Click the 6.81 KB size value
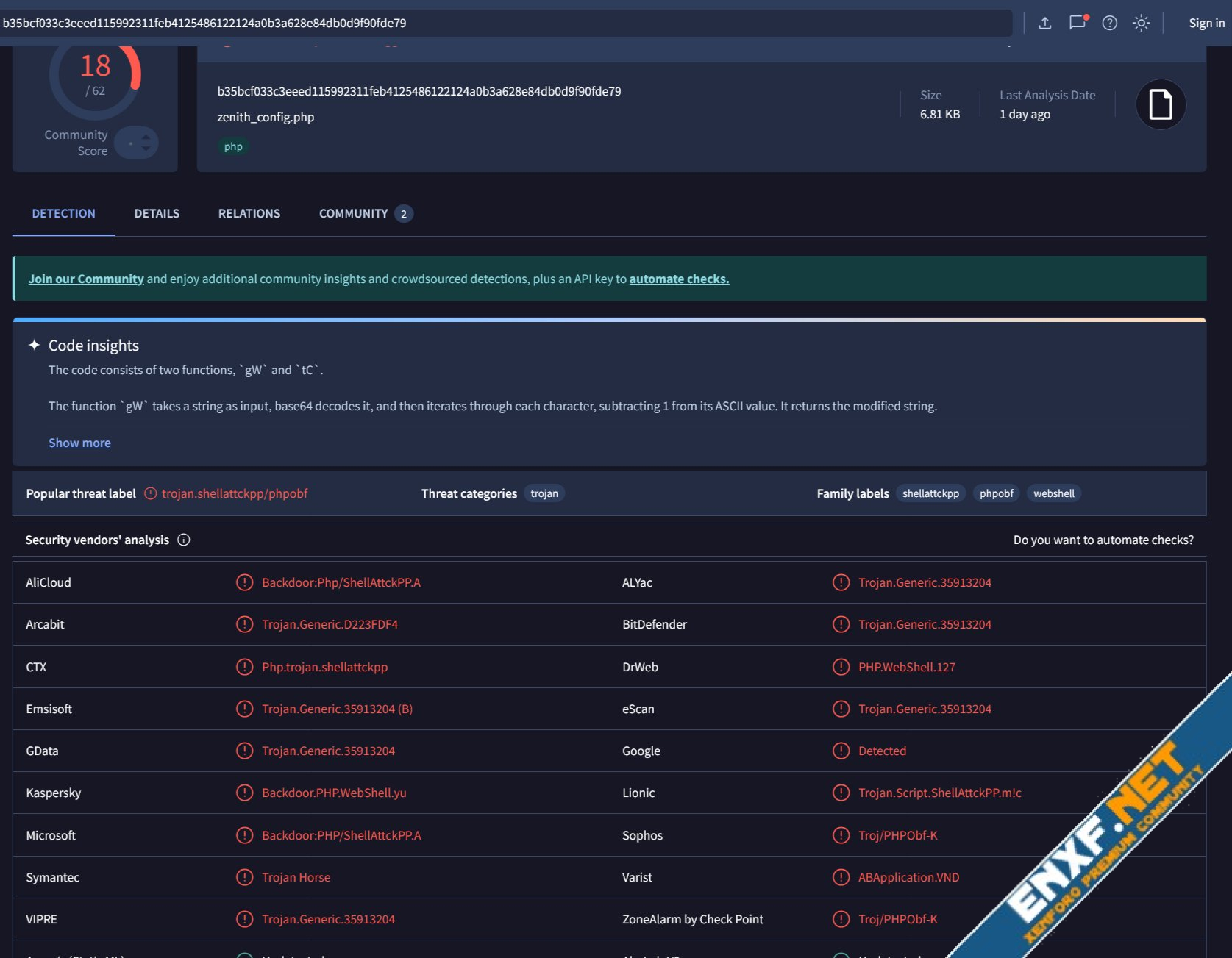Image resolution: width=1232 pixels, height=958 pixels. pyautogui.click(x=940, y=114)
